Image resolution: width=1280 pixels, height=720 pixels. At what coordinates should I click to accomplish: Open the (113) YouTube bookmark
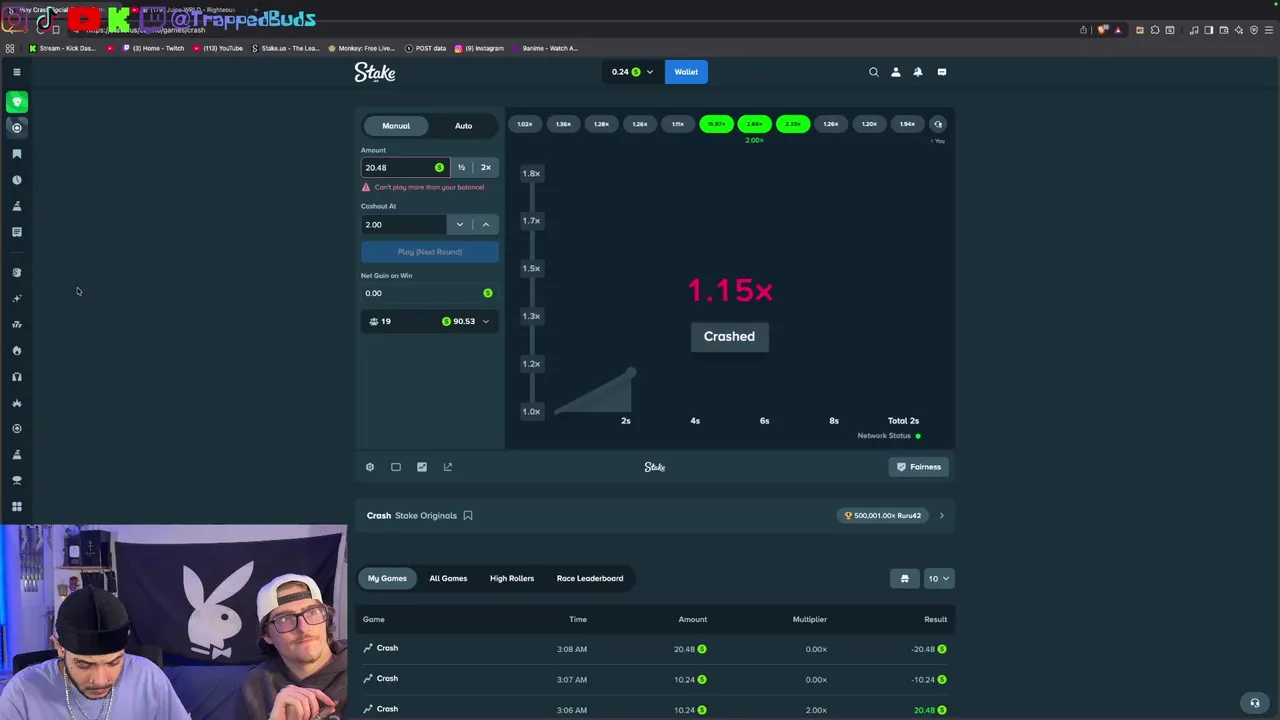click(x=218, y=48)
